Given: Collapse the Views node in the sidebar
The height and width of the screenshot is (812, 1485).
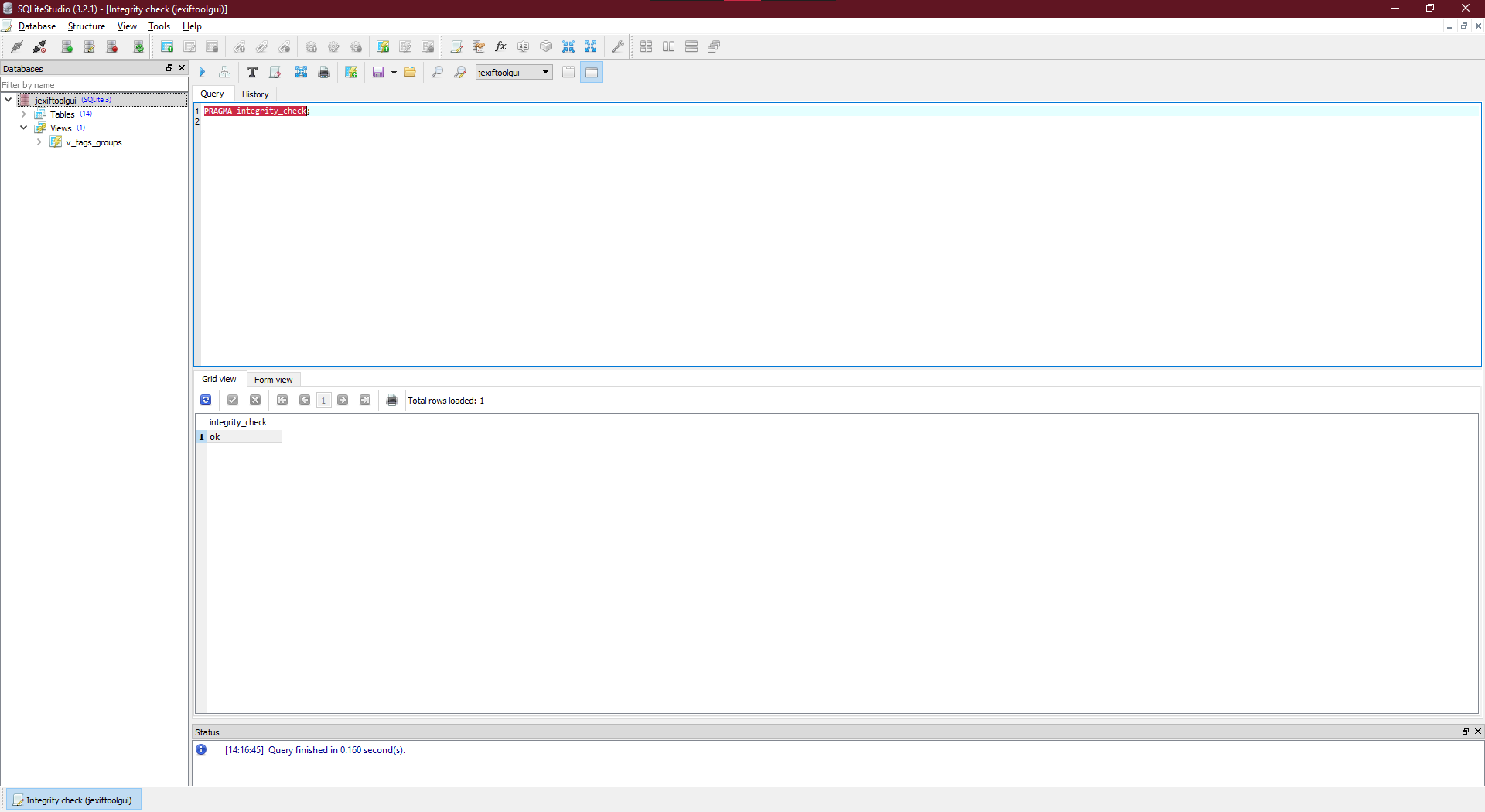Looking at the screenshot, I should [x=23, y=128].
